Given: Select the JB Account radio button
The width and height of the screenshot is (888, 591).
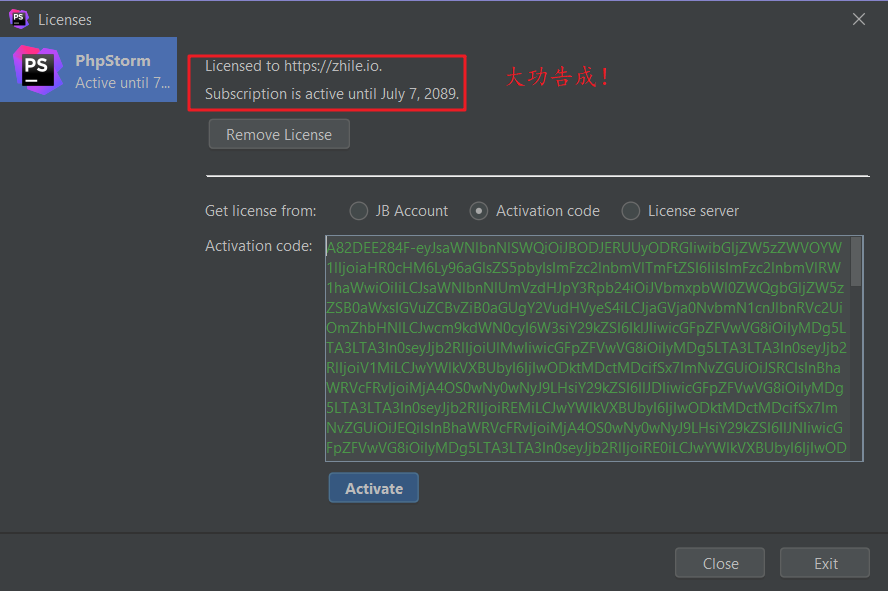Looking at the screenshot, I should 359,211.
